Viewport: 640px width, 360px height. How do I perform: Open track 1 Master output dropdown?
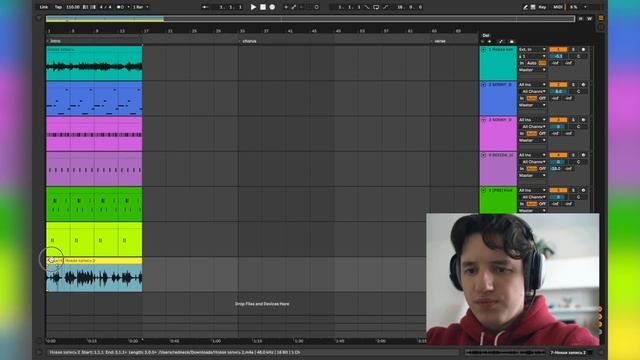tap(532, 70)
